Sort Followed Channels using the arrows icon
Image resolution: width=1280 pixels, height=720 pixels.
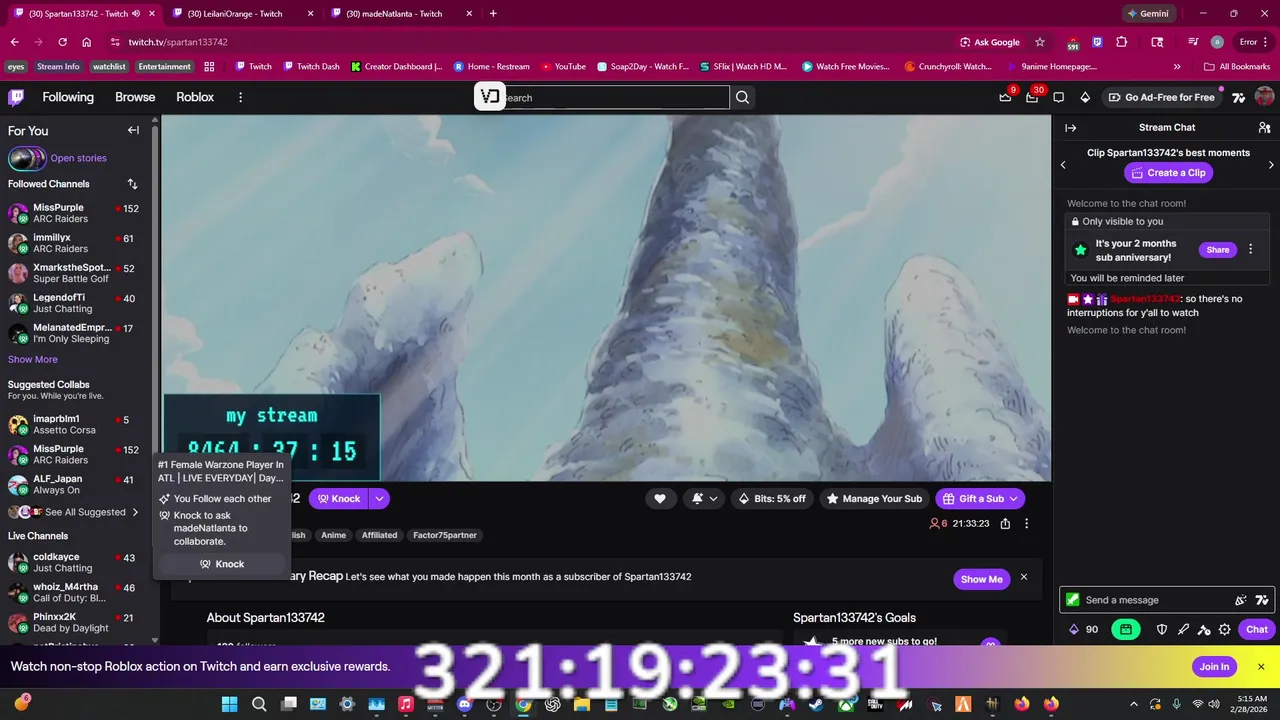tap(132, 184)
